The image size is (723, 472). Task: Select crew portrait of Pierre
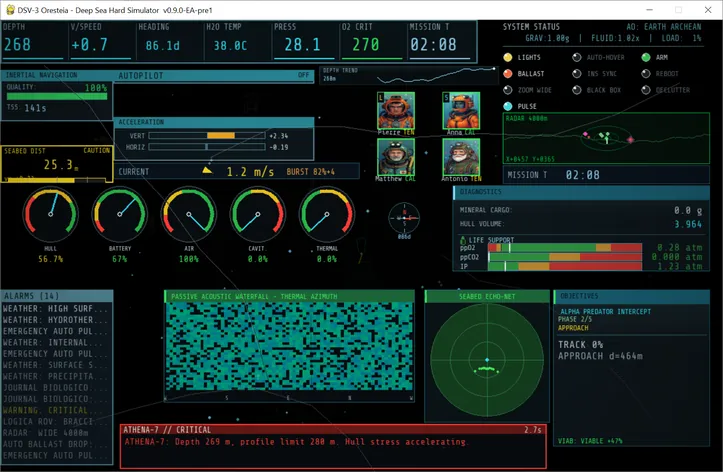click(x=396, y=111)
